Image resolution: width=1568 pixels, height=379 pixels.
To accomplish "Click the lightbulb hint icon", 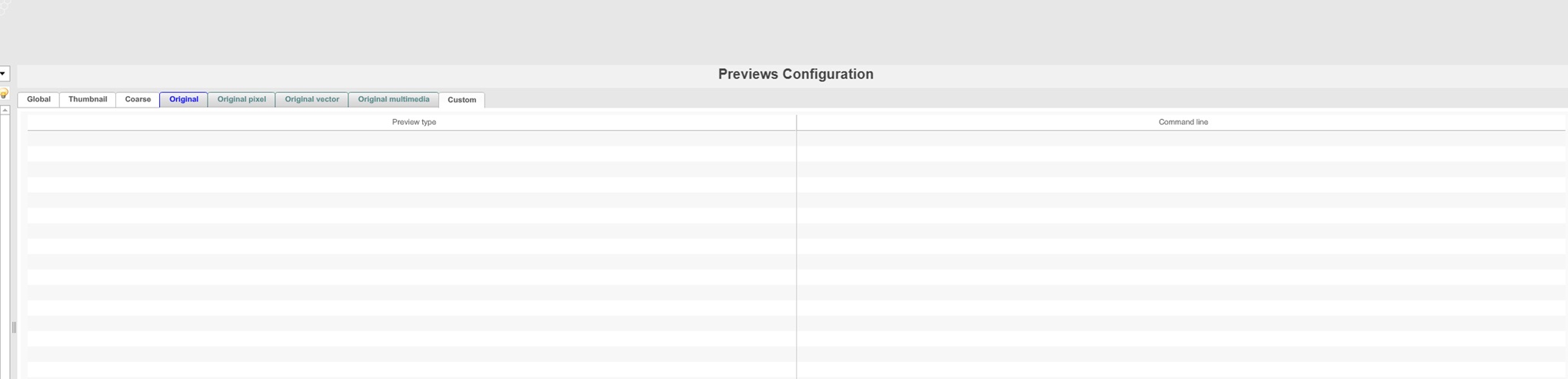I will [4, 94].
